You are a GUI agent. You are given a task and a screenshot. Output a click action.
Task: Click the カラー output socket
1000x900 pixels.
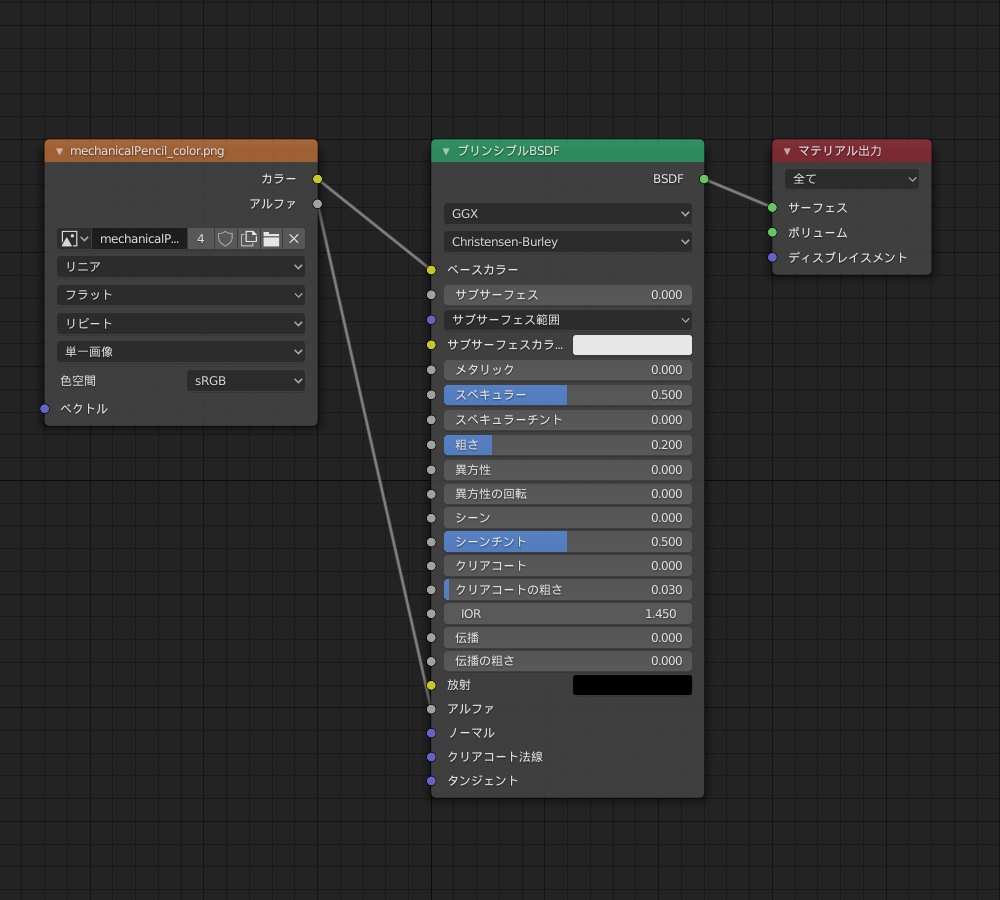(x=318, y=179)
